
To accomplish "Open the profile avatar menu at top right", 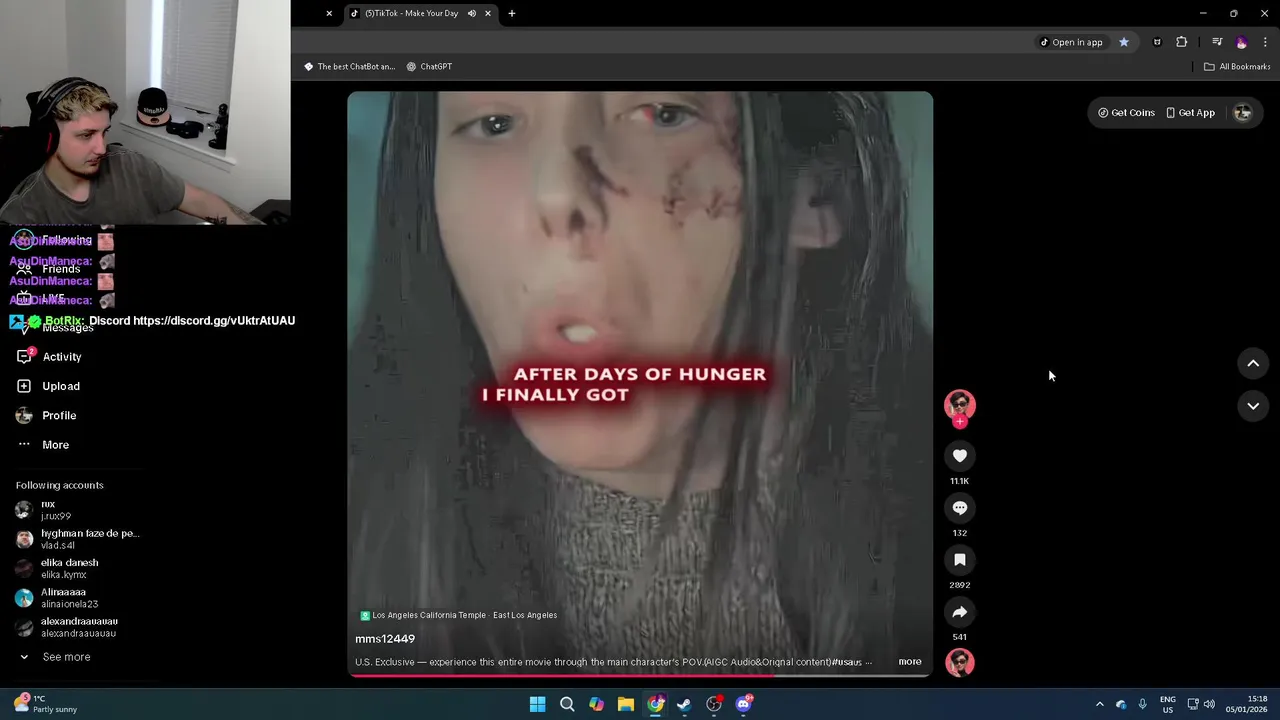I will [1243, 113].
